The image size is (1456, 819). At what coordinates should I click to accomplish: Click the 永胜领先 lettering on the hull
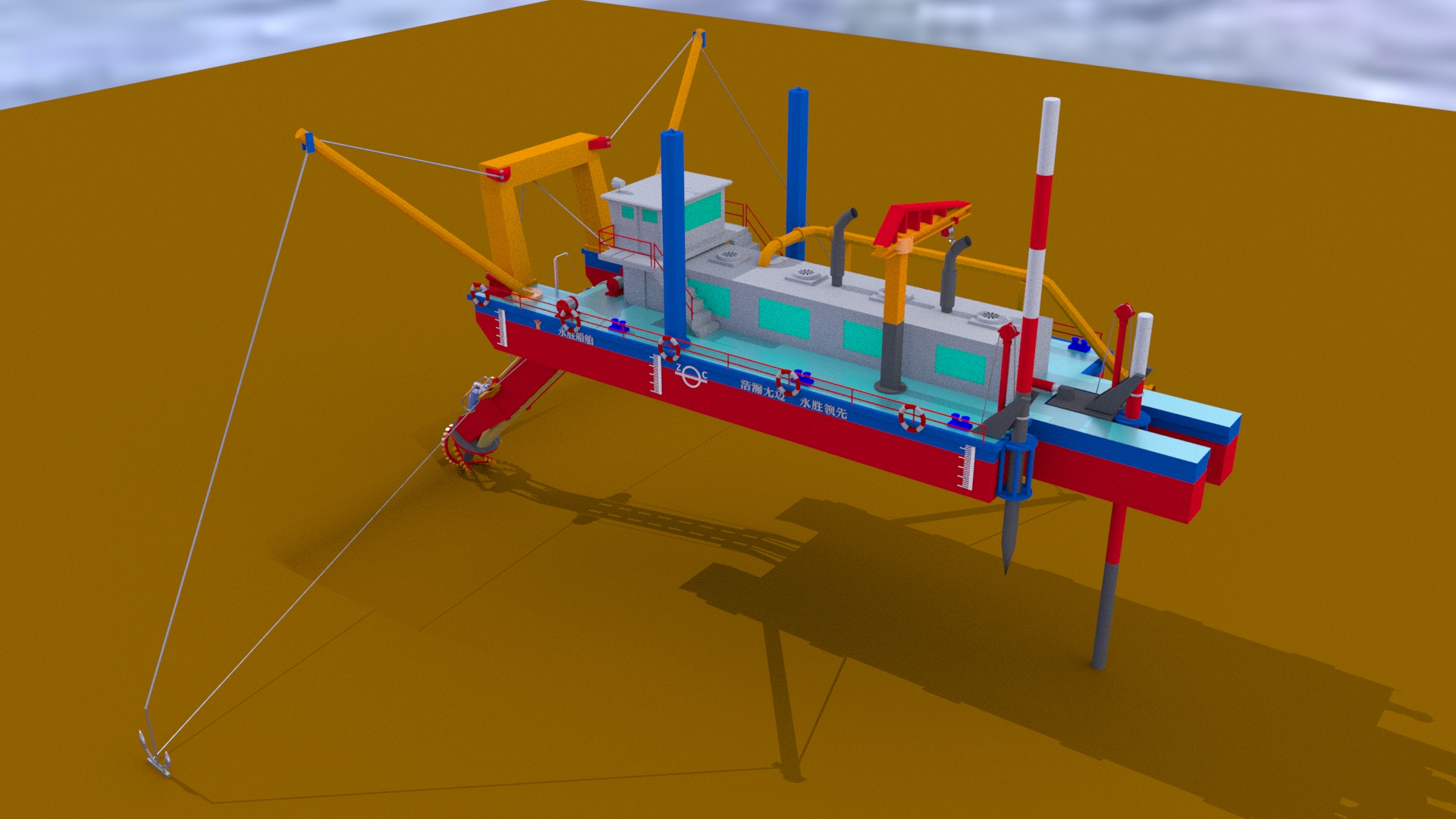[x=824, y=408]
